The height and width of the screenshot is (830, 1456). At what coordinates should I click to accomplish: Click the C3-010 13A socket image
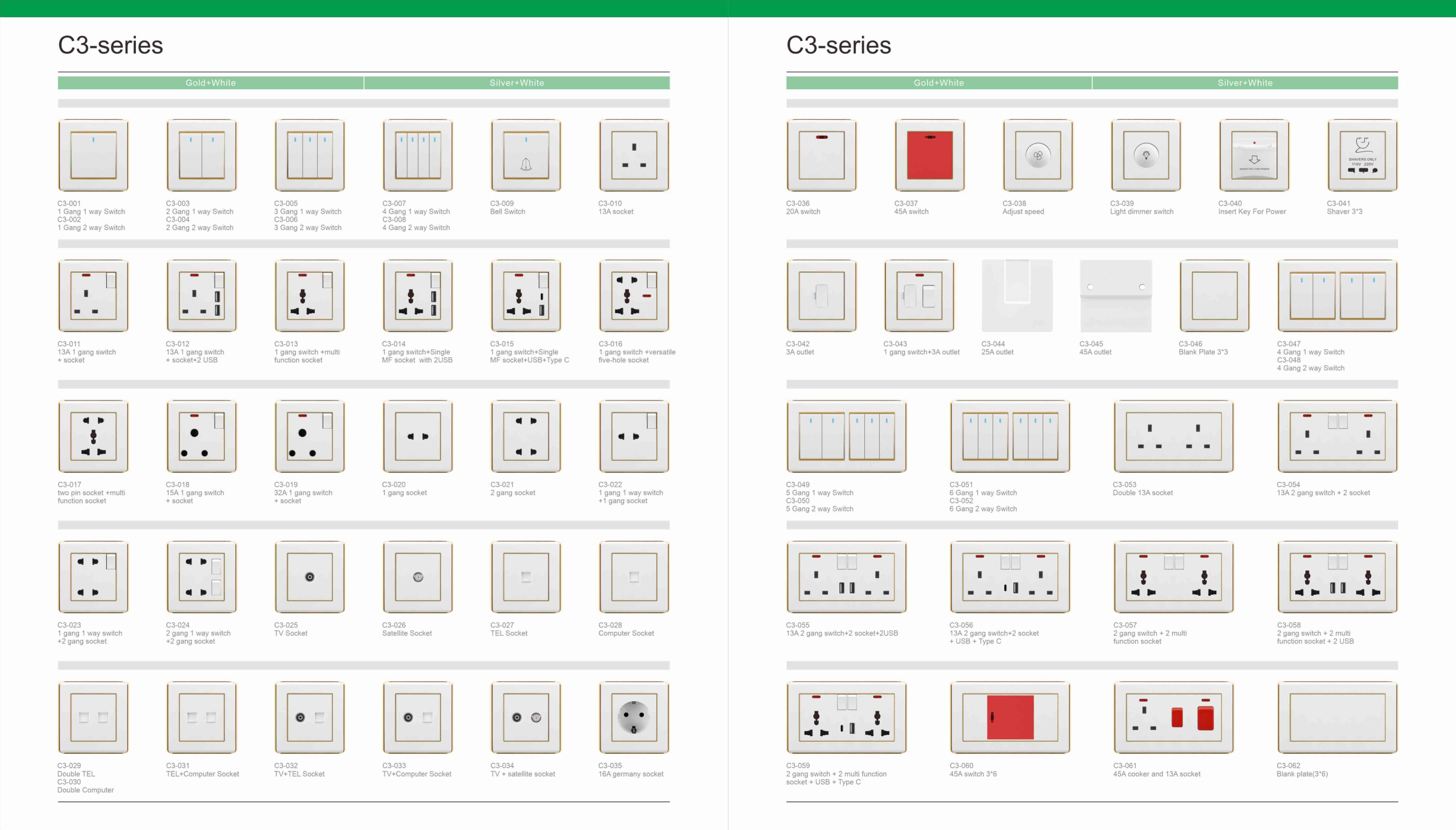pos(634,155)
